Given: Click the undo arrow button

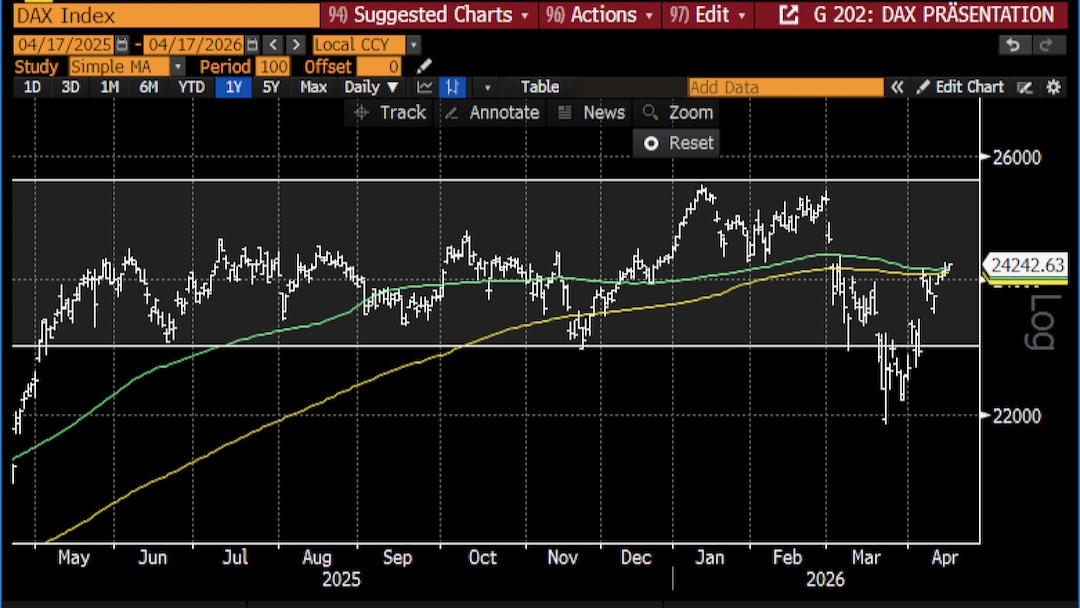Looking at the screenshot, I should [x=1013, y=45].
